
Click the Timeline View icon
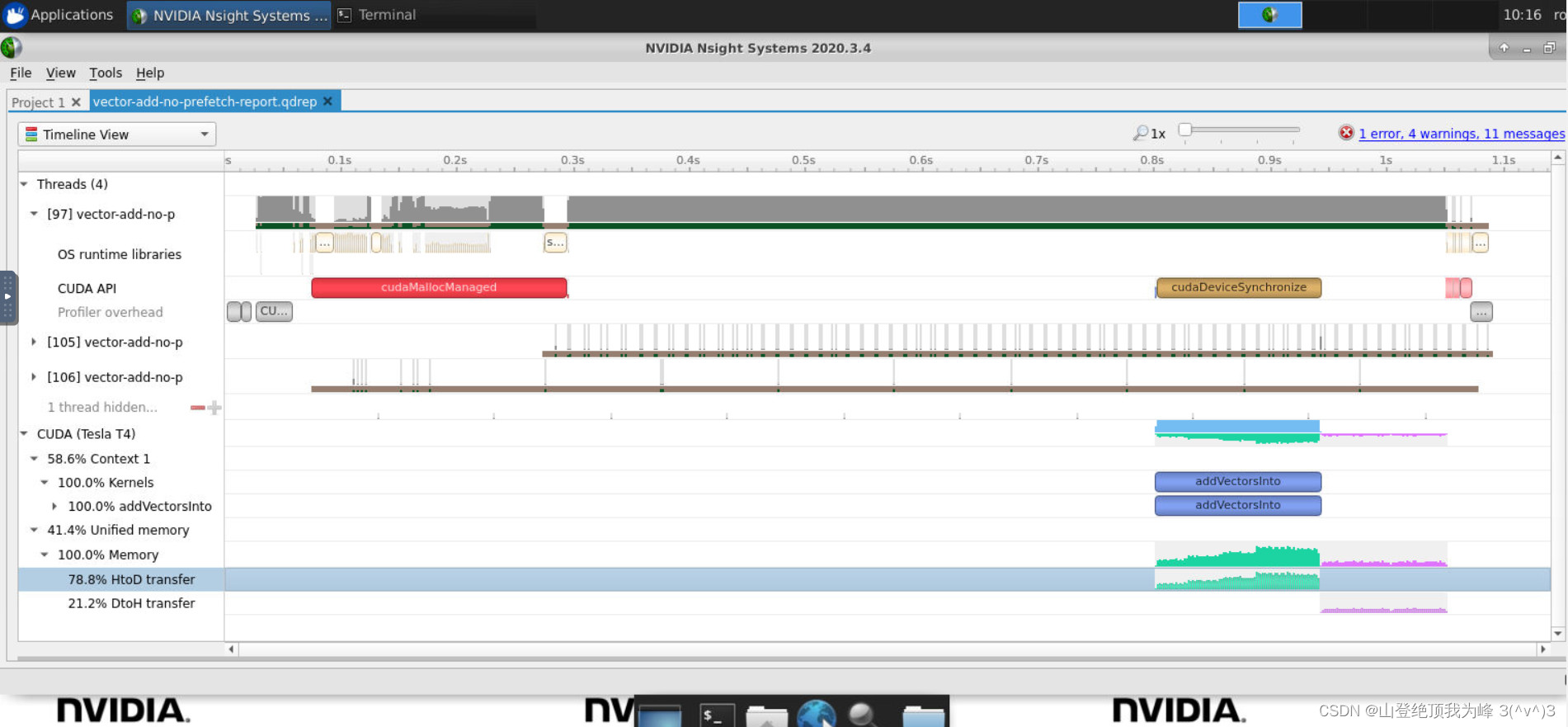click(31, 135)
